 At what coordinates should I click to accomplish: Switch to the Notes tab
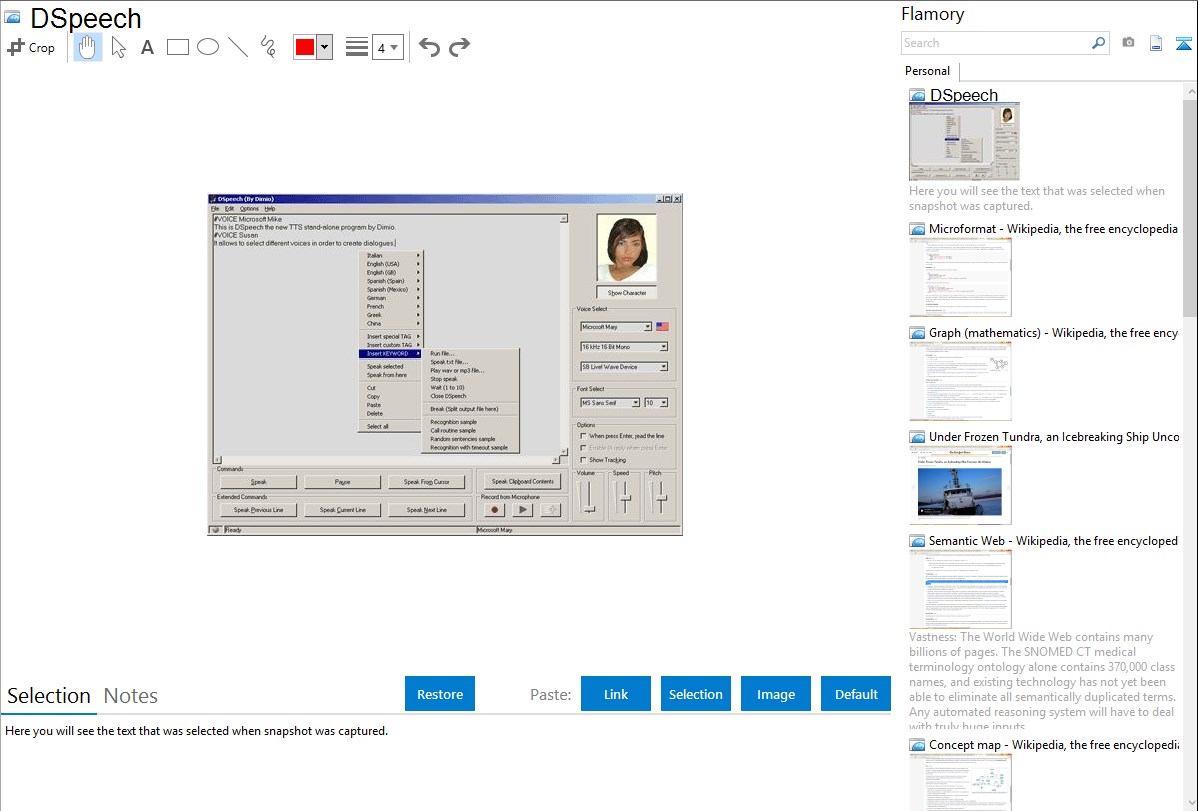[131, 696]
